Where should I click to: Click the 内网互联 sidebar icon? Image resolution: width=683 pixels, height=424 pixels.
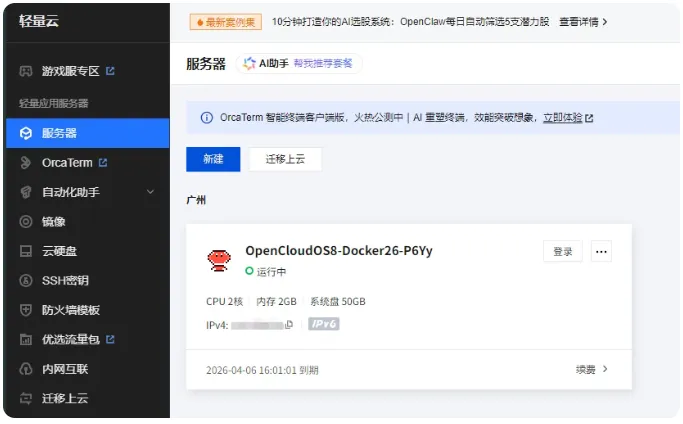click(26, 369)
